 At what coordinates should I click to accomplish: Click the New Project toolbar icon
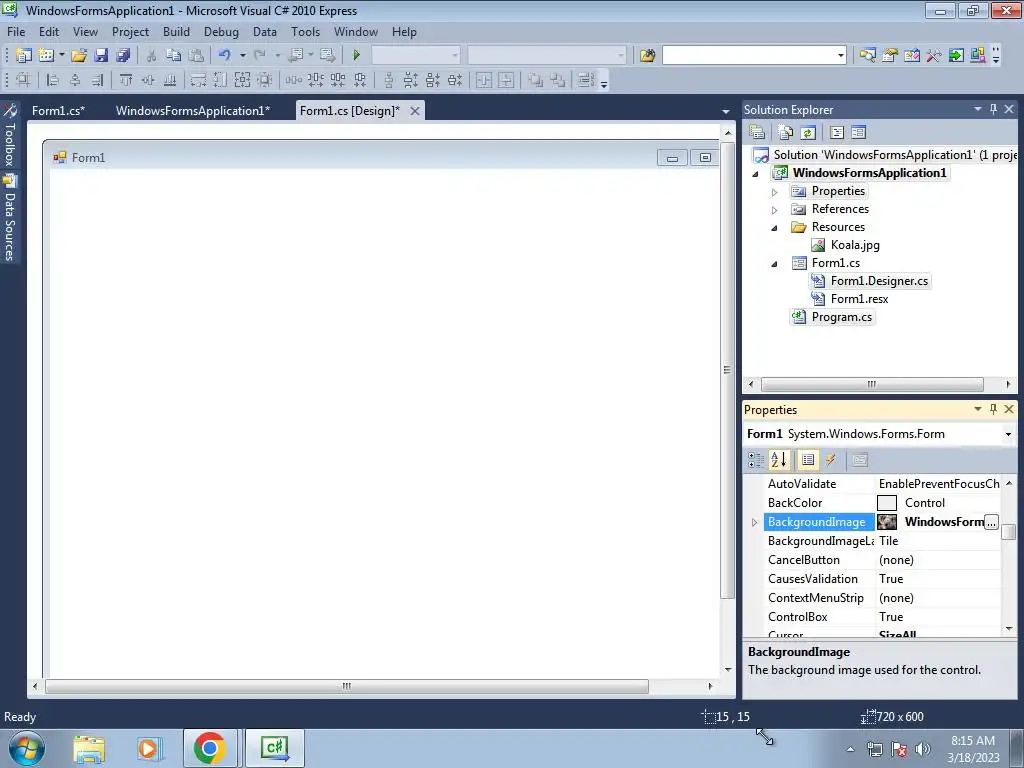point(24,56)
